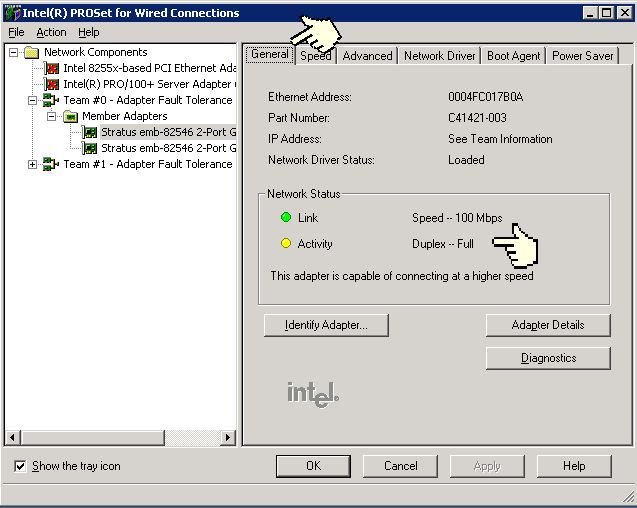Image resolution: width=637 pixels, height=508 pixels.
Task: Select the Network Components root label
Action: pos(95,52)
